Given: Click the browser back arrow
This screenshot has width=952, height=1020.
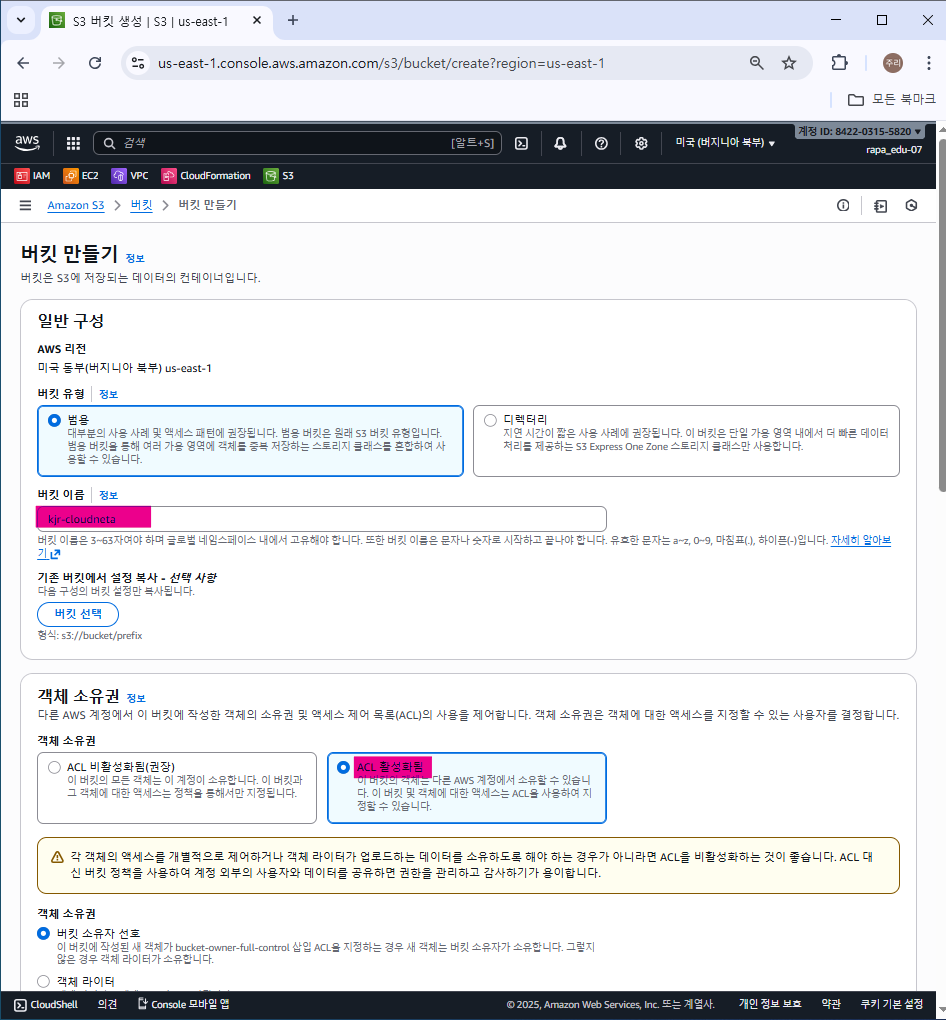Looking at the screenshot, I should click(x=23, y=63).
